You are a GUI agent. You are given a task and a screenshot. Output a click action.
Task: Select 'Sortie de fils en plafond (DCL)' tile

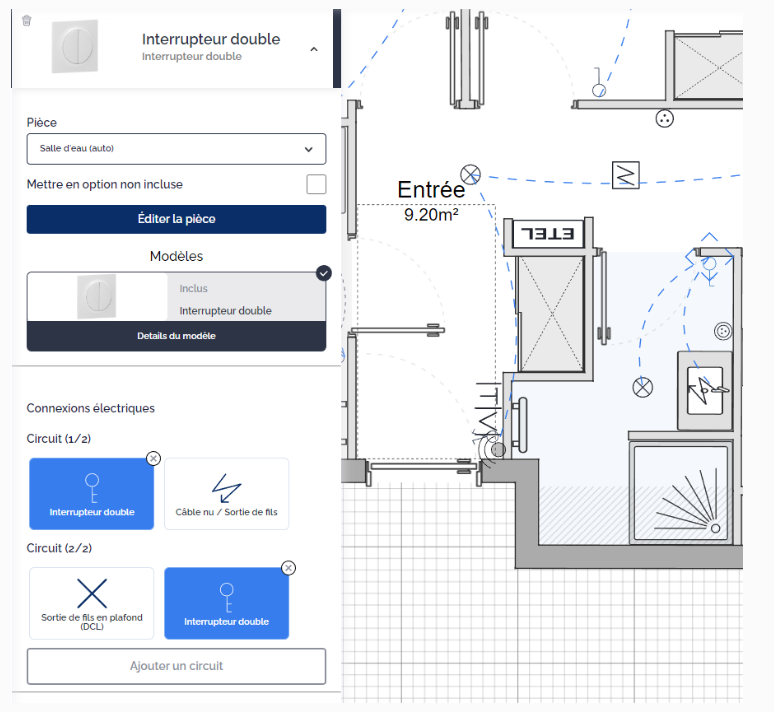point(92,603)
